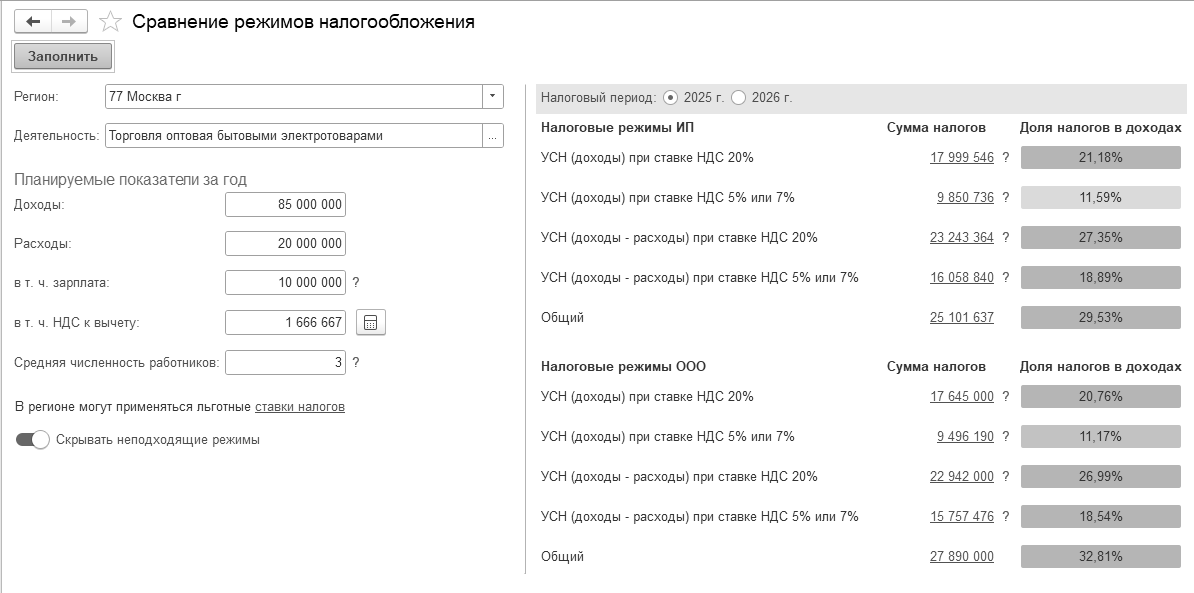Add page to favorites with star icon
Screen dimensions: 1194x593
111,21
